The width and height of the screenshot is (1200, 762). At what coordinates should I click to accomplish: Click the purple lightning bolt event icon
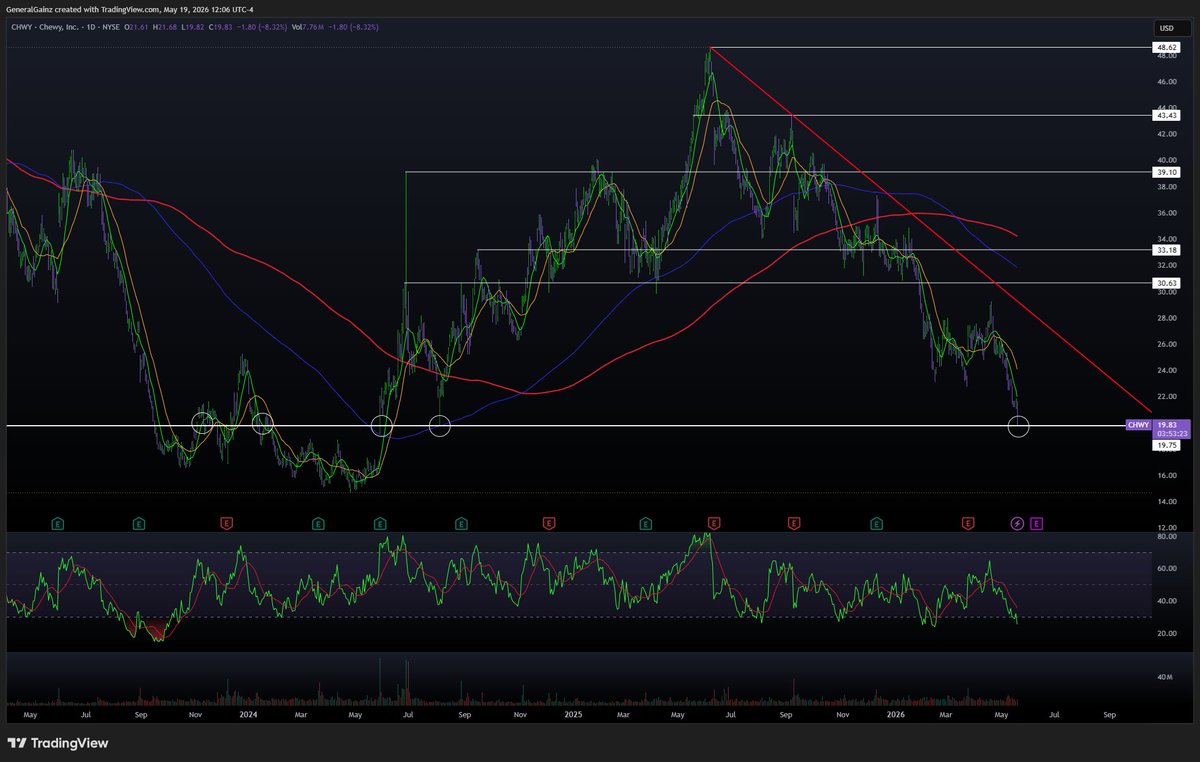coord(1018,523)
